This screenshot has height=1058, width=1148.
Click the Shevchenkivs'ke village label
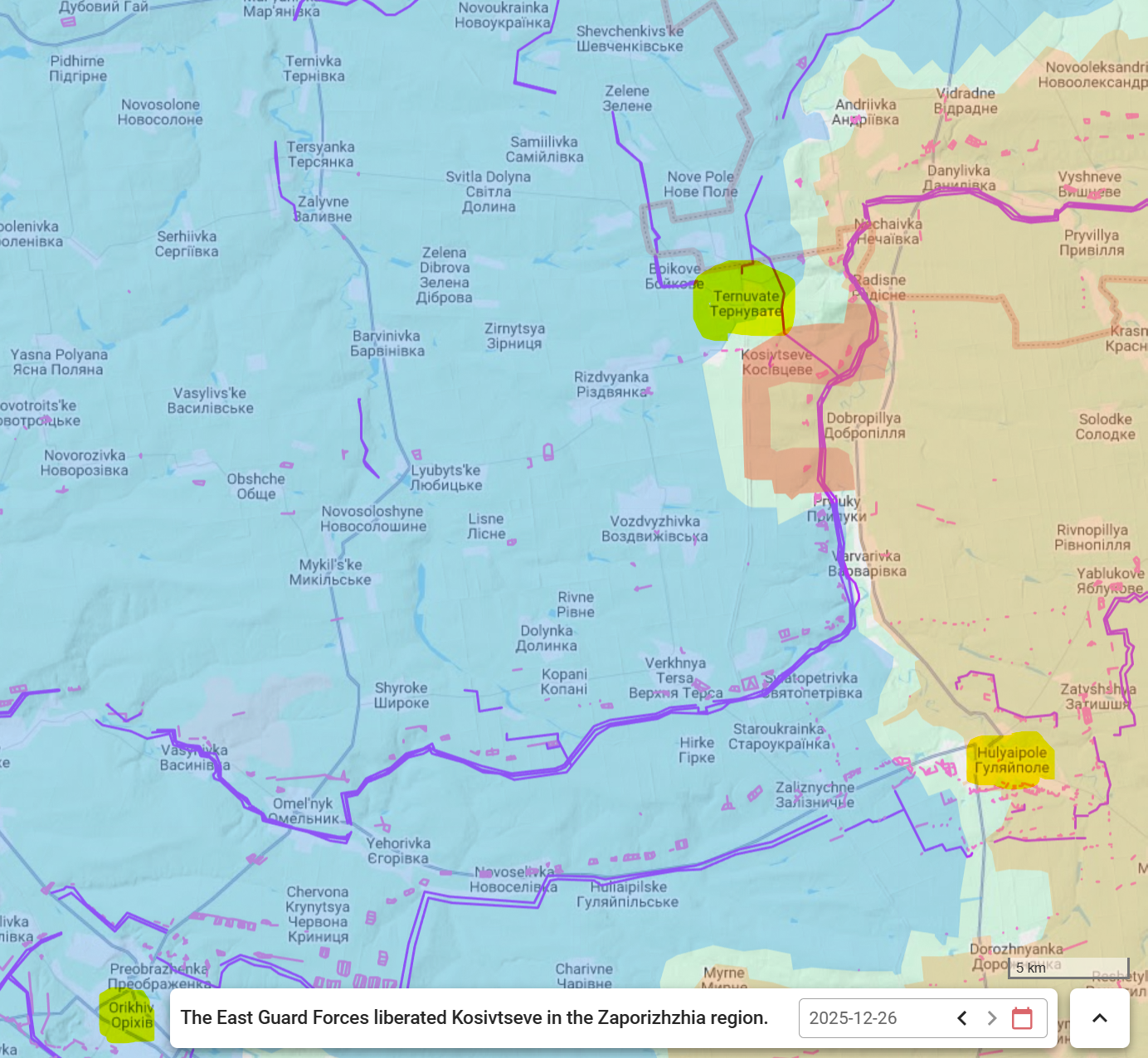(630, 39)
